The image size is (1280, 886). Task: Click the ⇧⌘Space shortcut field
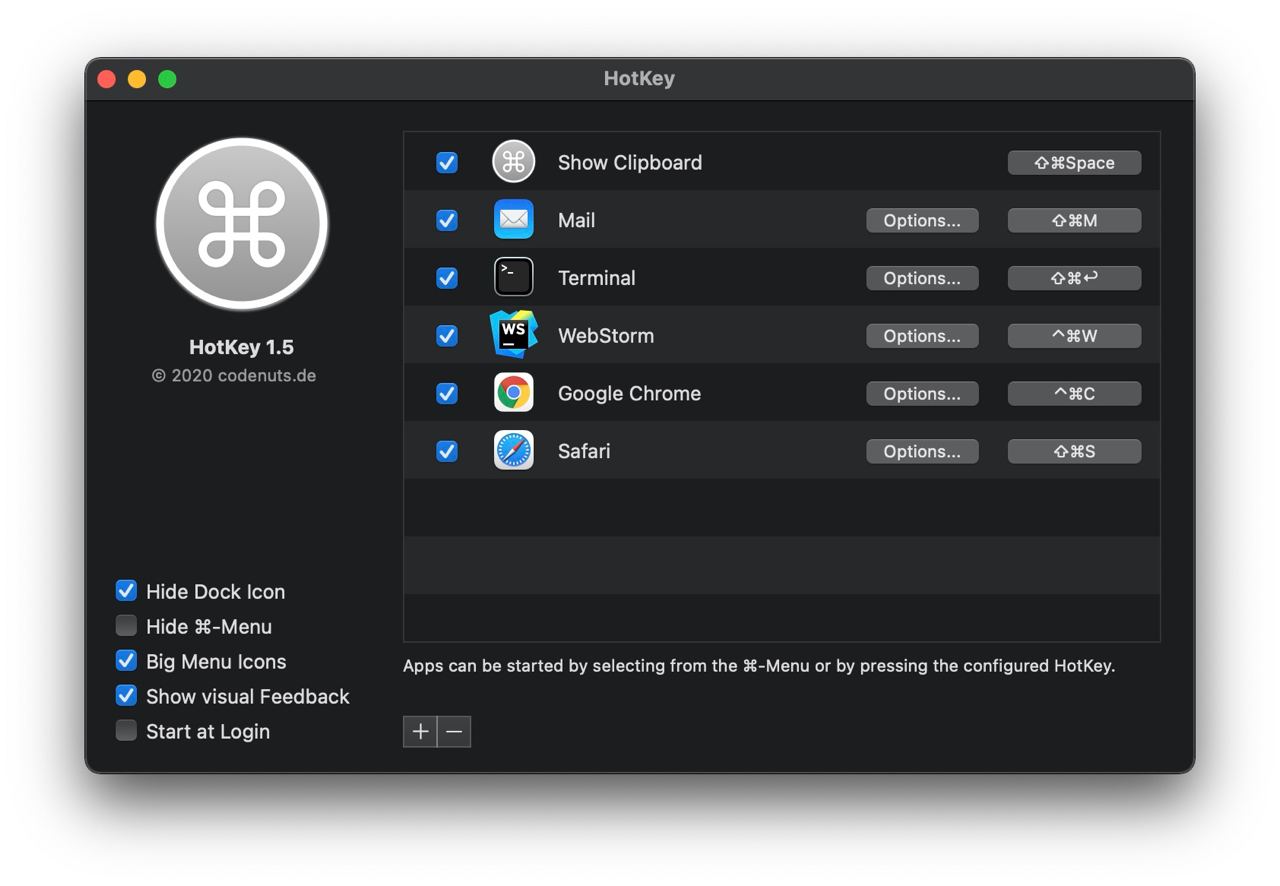1074,162
